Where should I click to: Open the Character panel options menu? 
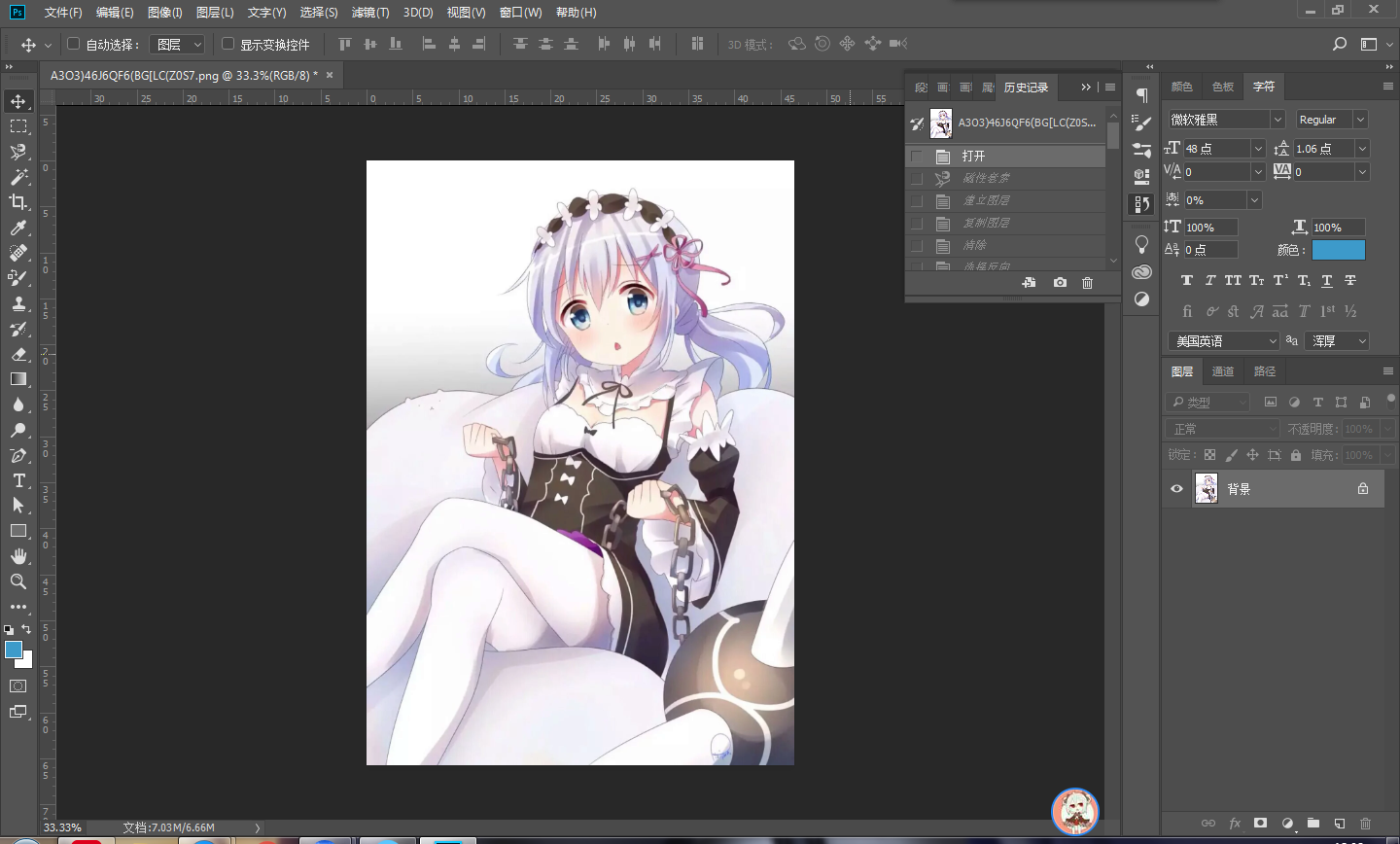1387,87
